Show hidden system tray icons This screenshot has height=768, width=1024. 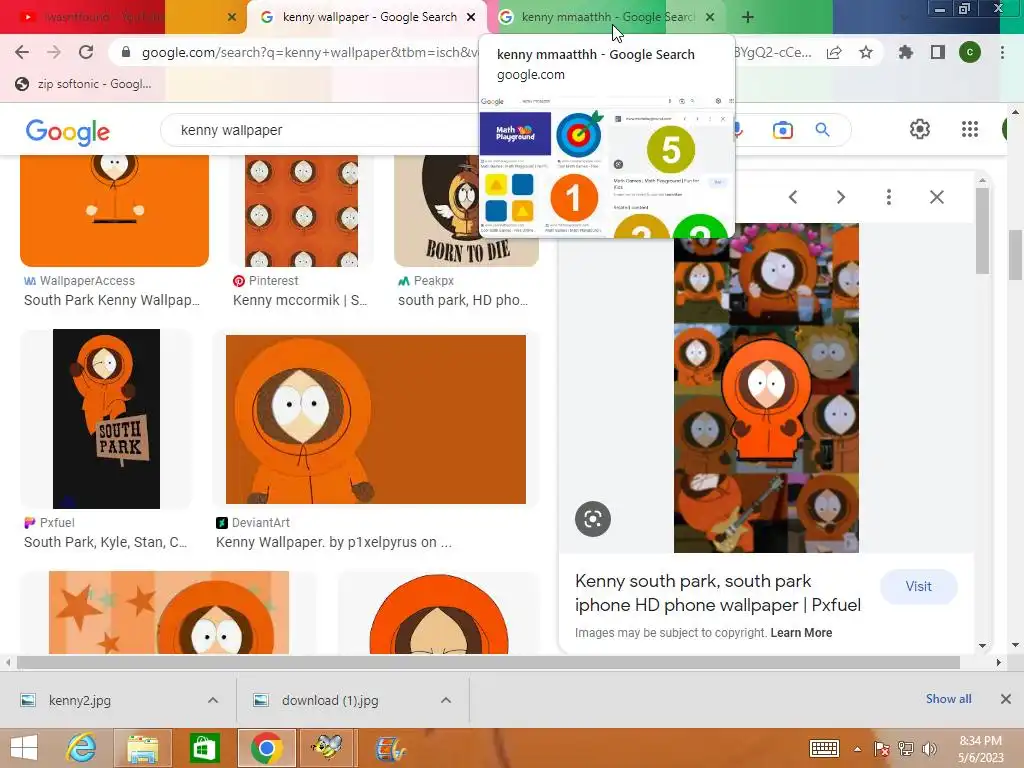pyautogui.click(x=857, y=750)
